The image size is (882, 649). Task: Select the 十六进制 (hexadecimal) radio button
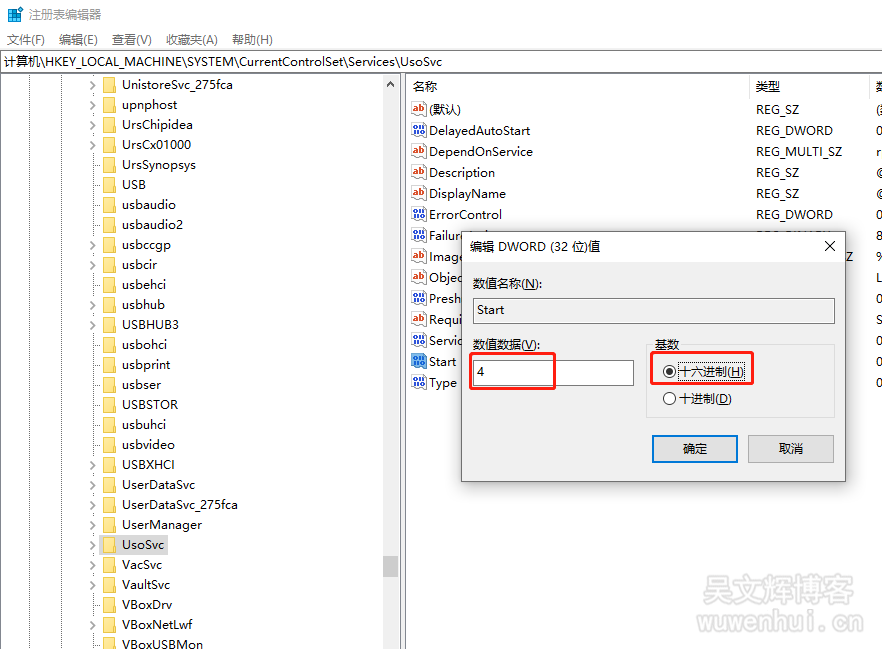pyautogui.click(x=669, y=372)
